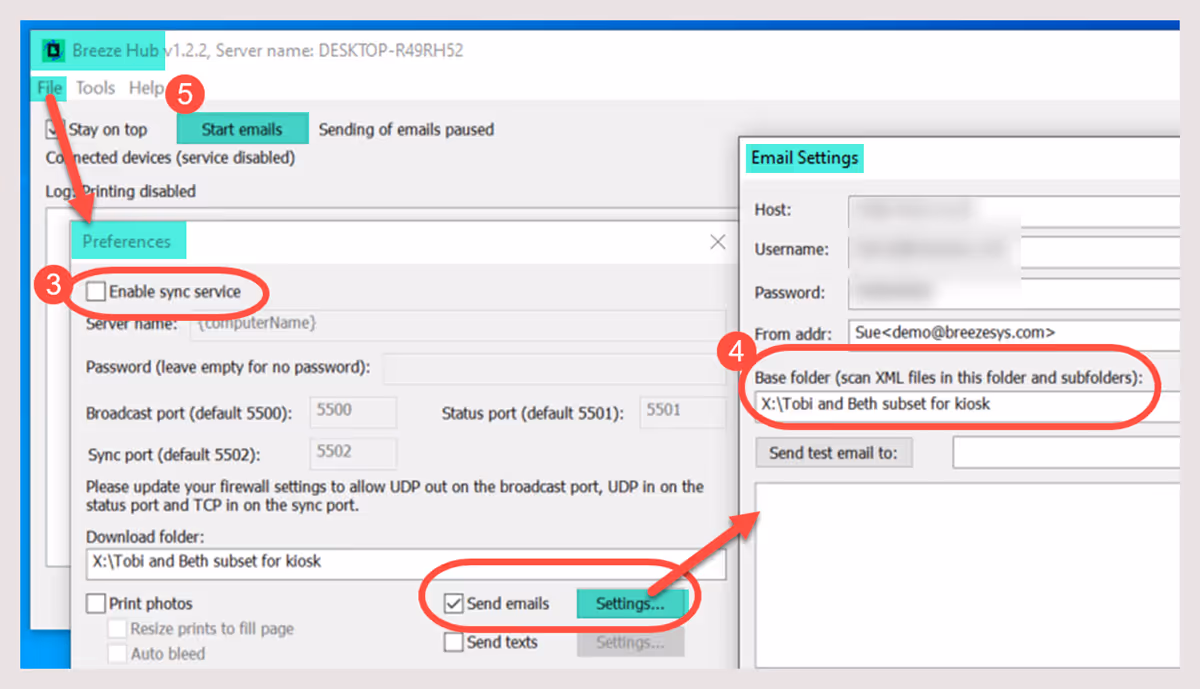This screenshot has height=689, width=1200.
Task: Click 'Sending of emails paused' status text
Action: [406, 129]
